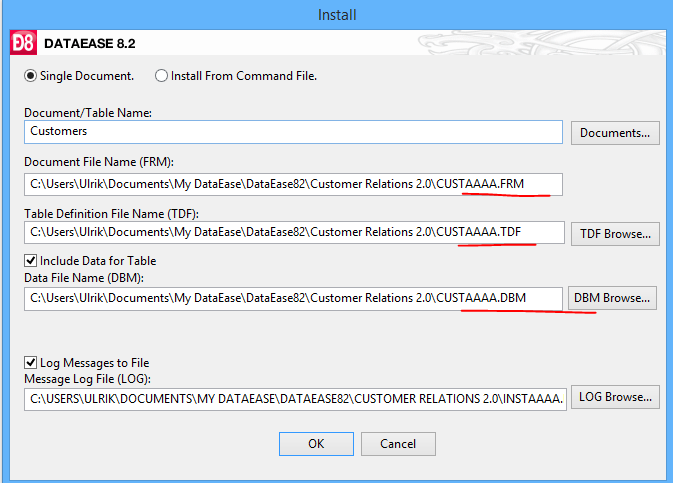Choose Install From Command File option

(161, 76)
